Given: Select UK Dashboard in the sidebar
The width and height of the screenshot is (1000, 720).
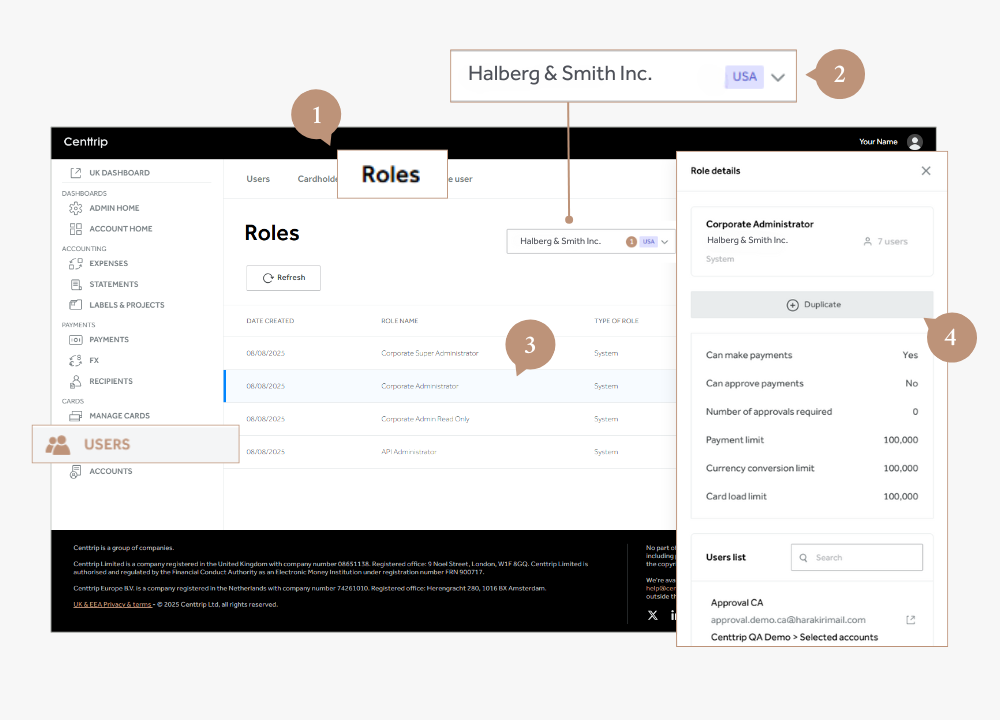Looking at the screenshot, I should coord(119,173).
